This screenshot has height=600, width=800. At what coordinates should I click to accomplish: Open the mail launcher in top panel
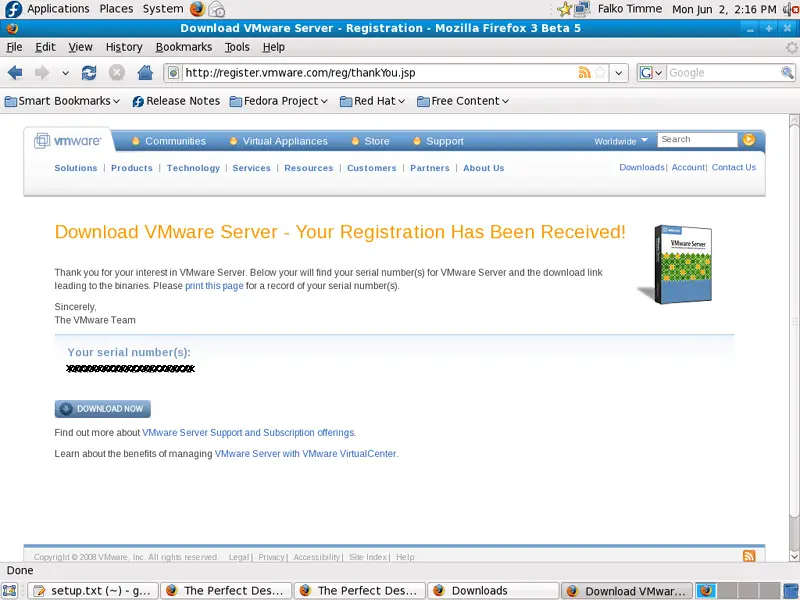tap(217, 9)
